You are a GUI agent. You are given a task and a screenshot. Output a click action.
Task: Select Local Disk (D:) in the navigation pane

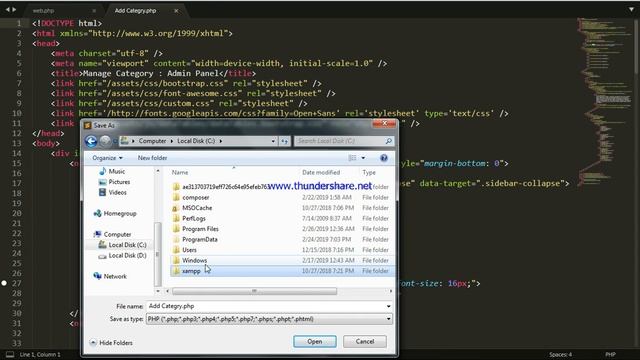click(x=127, y=256)
